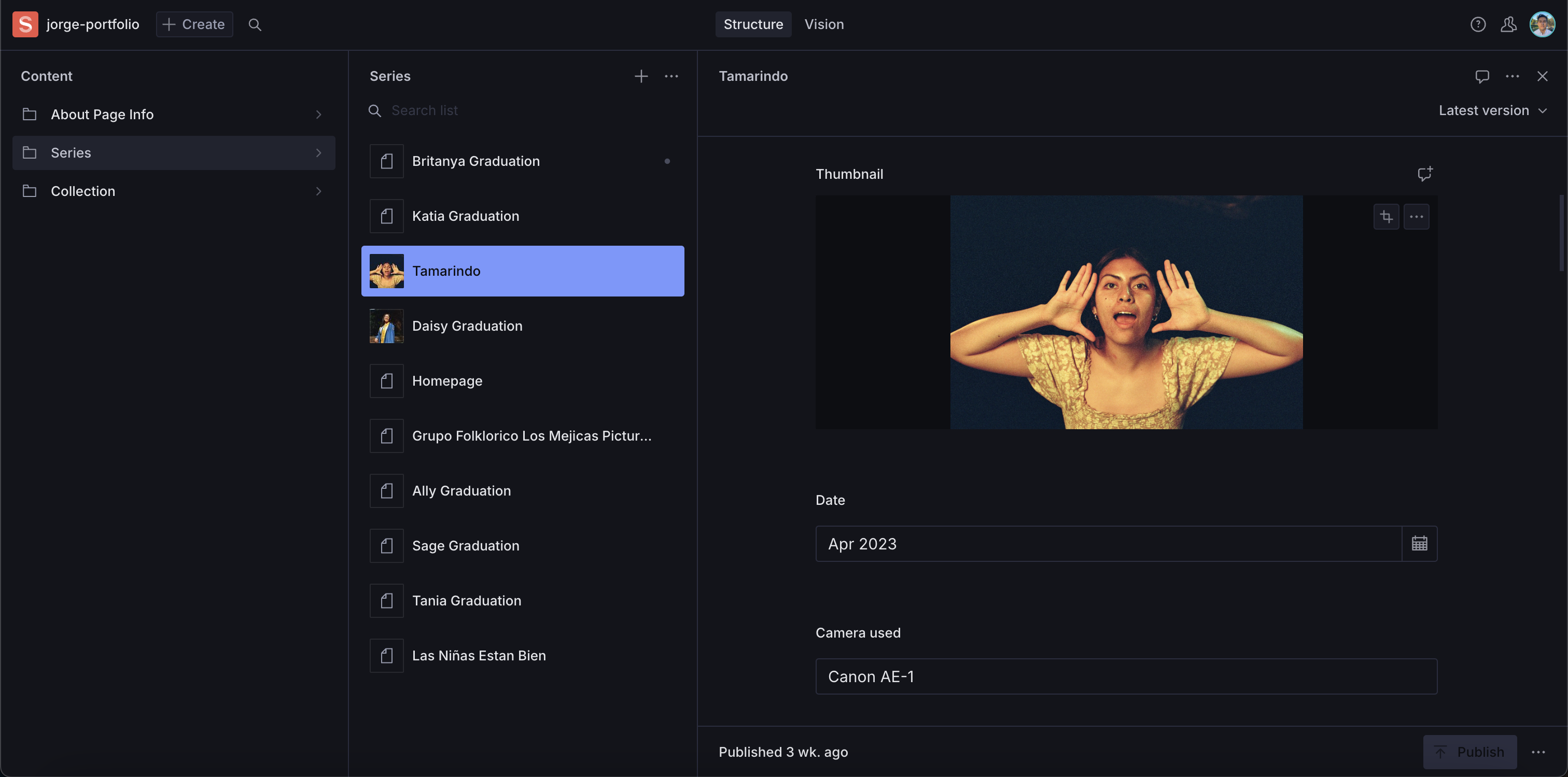This screenshot has width=1568, height=777.
Task: Open the user avatar menu
Action: click(1542, 24)
